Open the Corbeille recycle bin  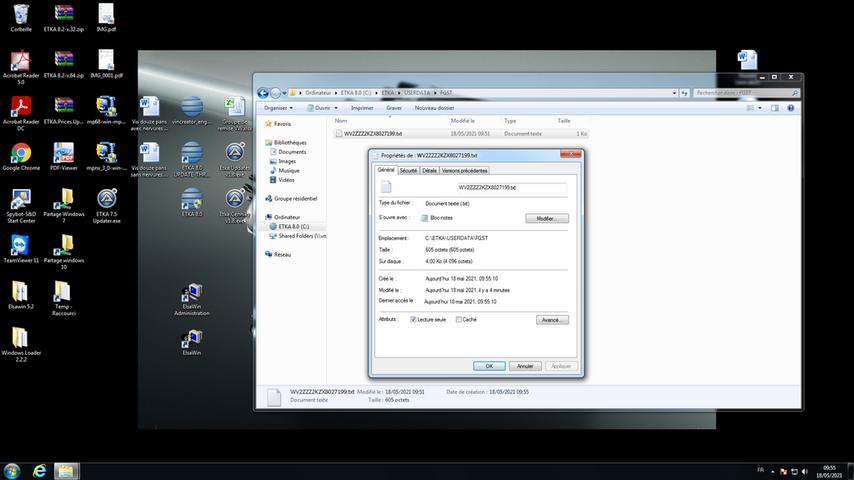click(21, 14)
